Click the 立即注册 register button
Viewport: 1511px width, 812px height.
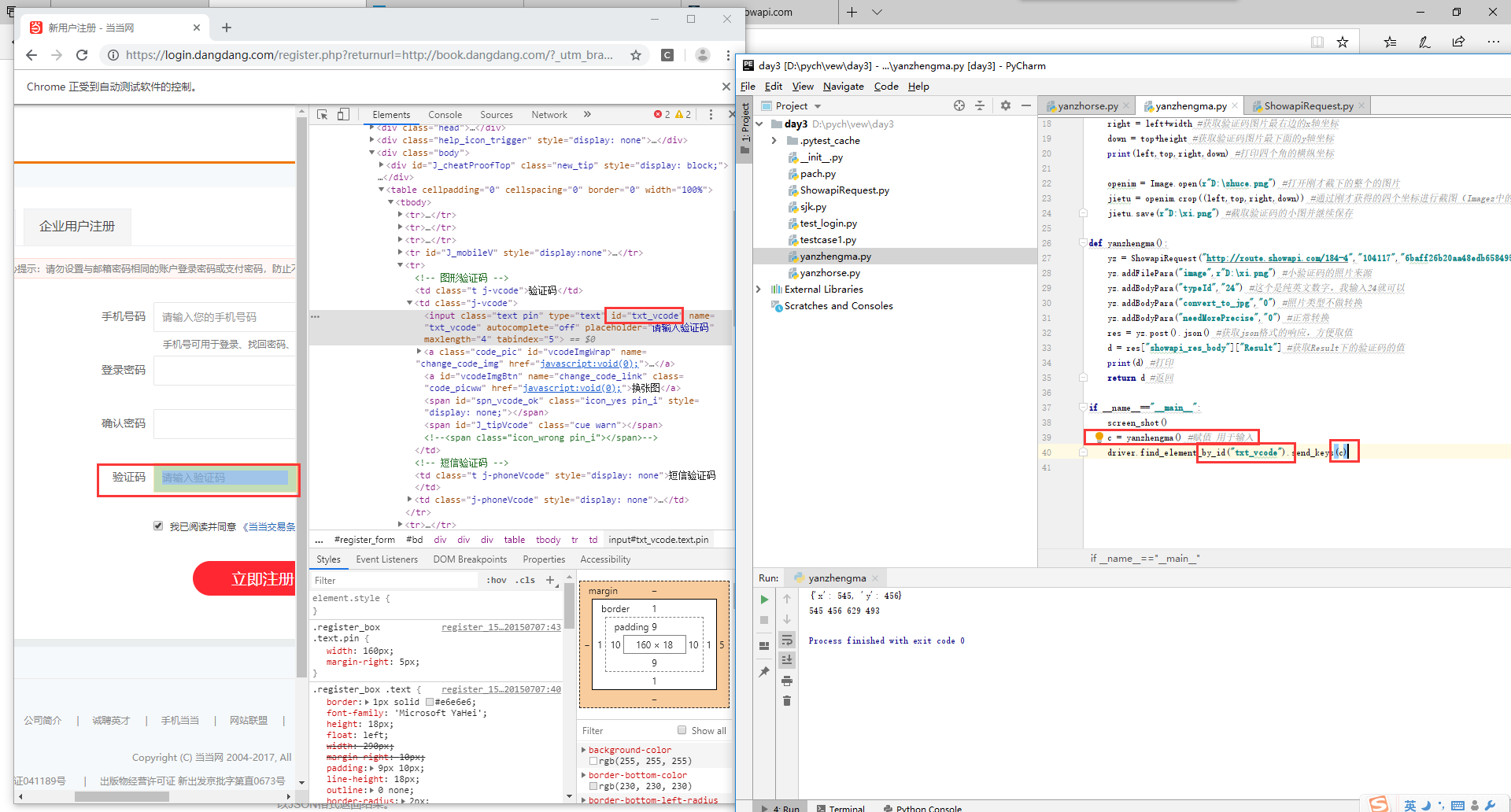(x=245, y=578)
